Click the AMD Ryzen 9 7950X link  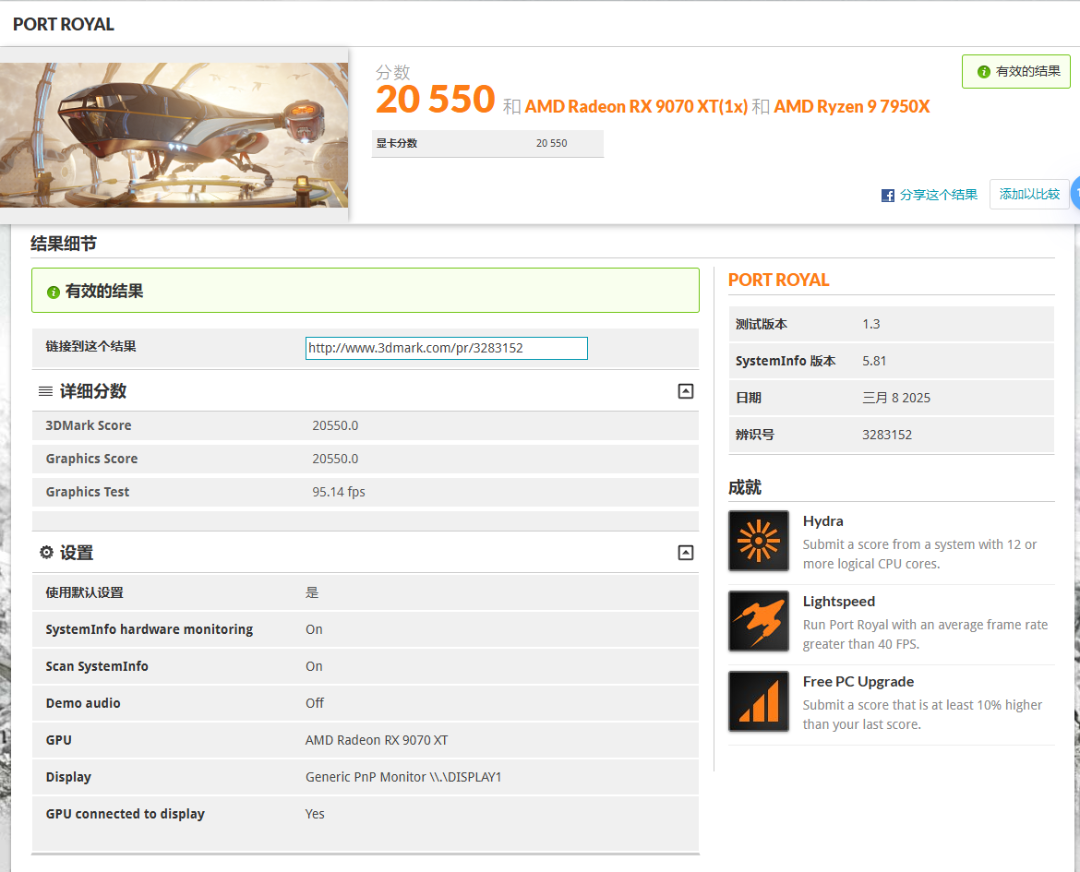(x=851, y=106)
